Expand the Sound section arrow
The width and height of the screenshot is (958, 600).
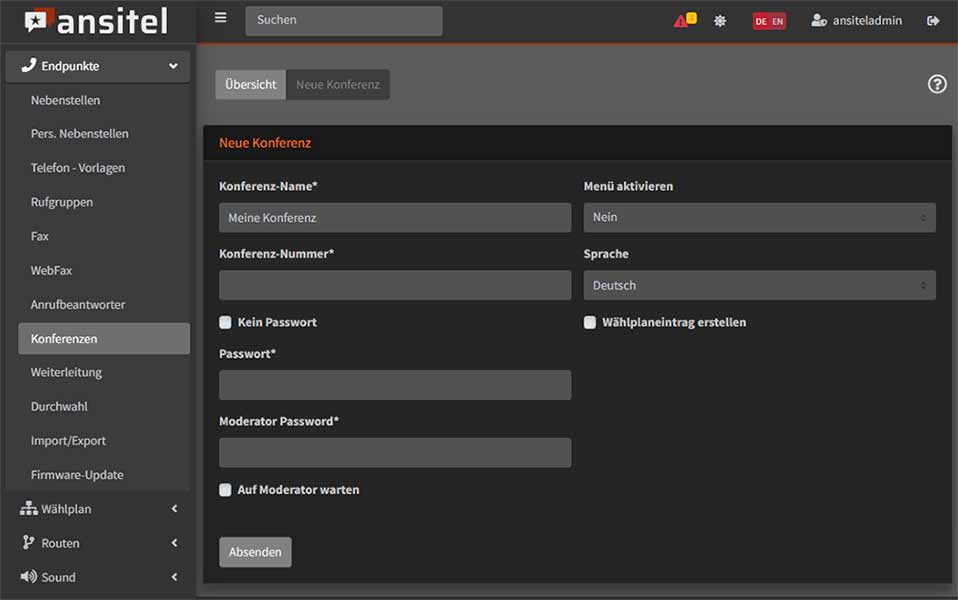click(175, 577)
